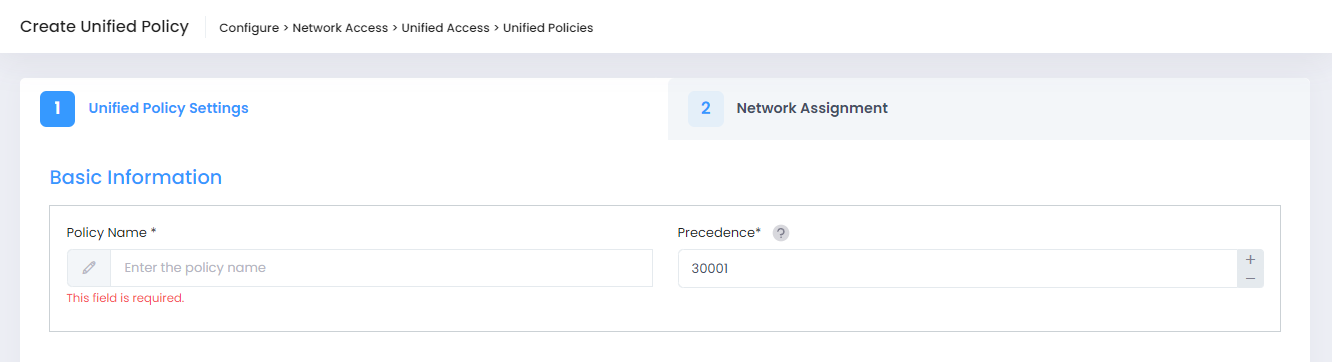Viewport: 1332px width, 362px height.
Task: Click the Precedence field showing 30001
Action: click(958, 268)
